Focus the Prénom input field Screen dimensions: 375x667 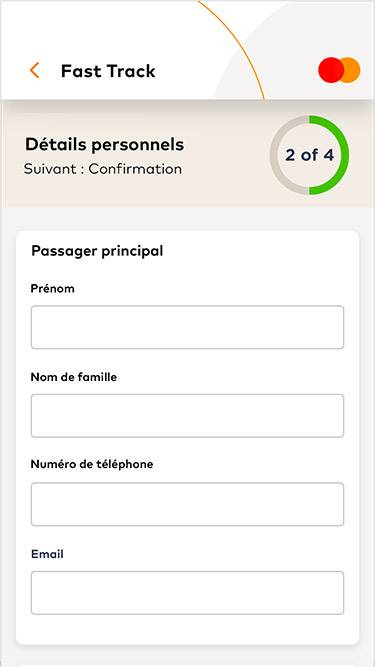click(x=187, y=327)
